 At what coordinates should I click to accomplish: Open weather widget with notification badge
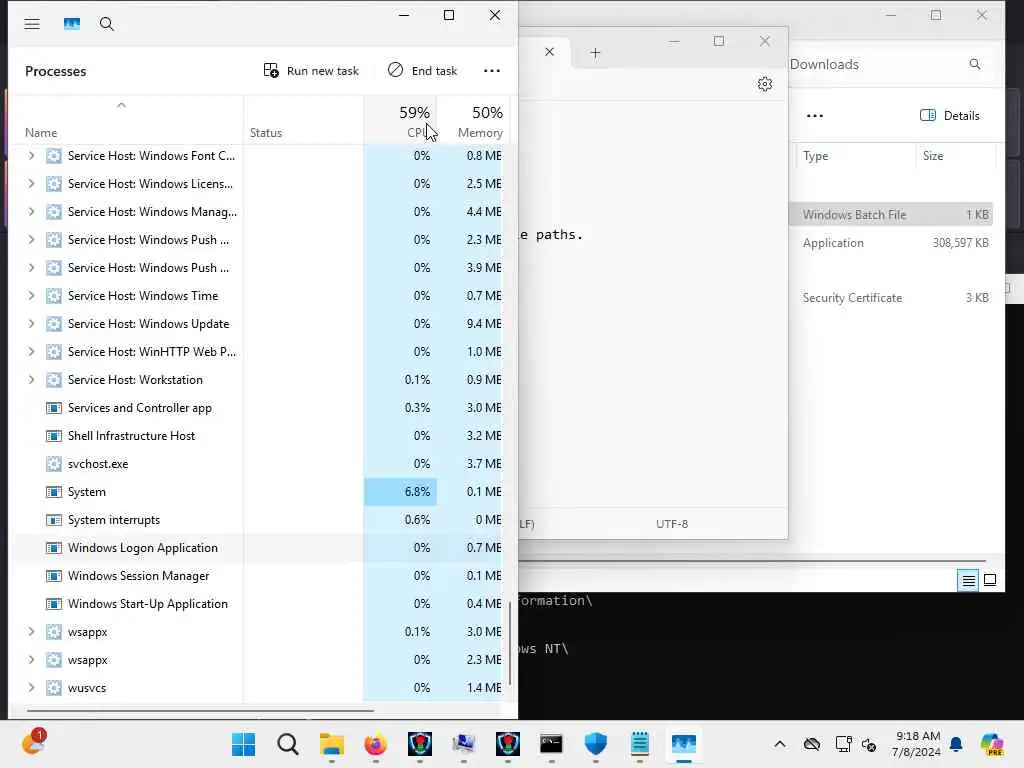tap(34, 743)
